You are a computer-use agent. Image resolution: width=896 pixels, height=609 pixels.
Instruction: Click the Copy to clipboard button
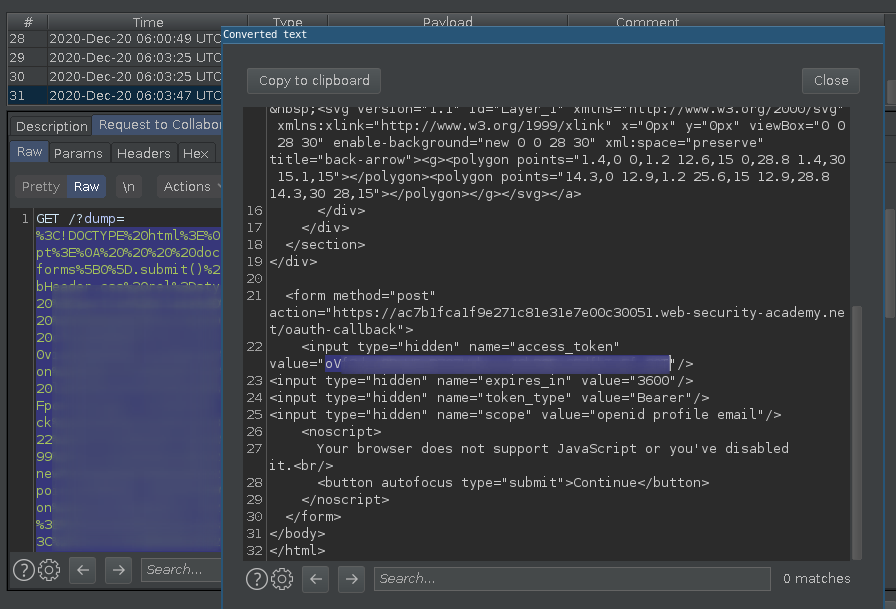tap(314, 81)
